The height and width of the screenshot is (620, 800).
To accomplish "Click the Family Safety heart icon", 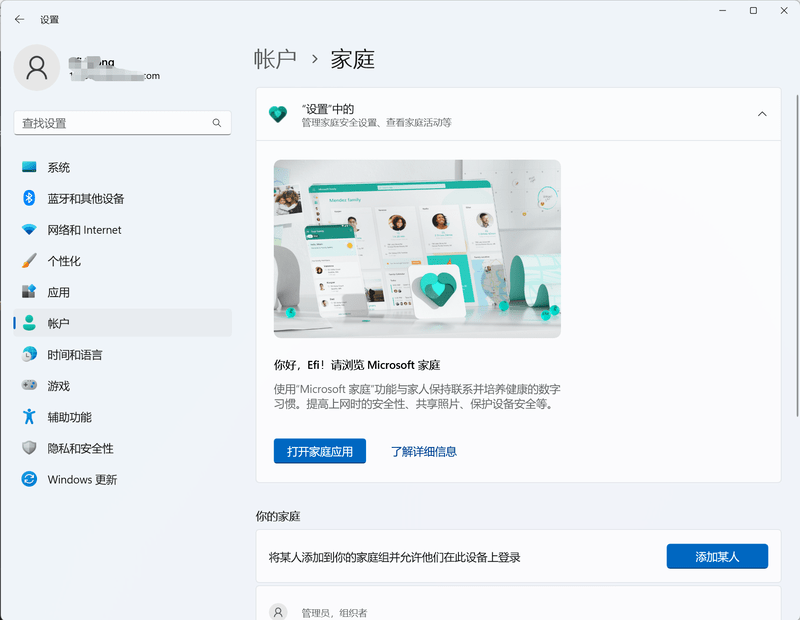I will (278, 114).
